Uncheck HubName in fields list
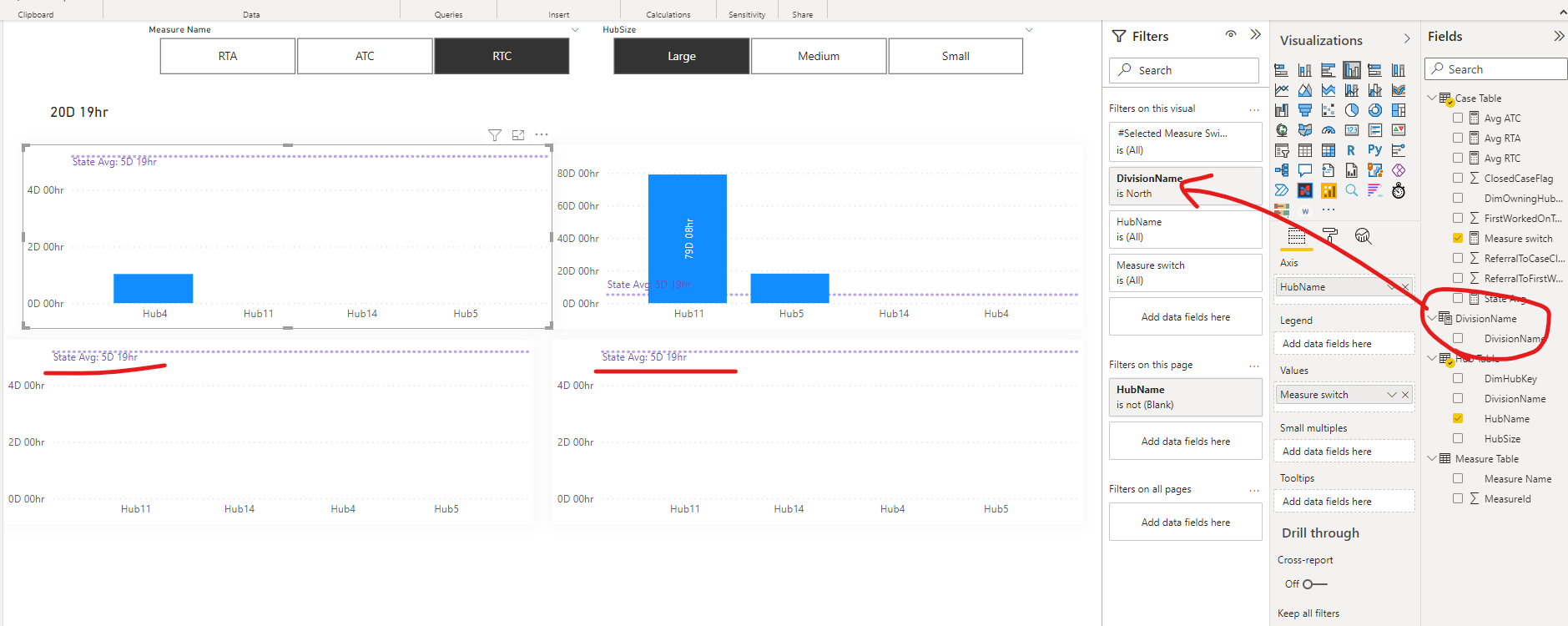 click(1458, 418)
